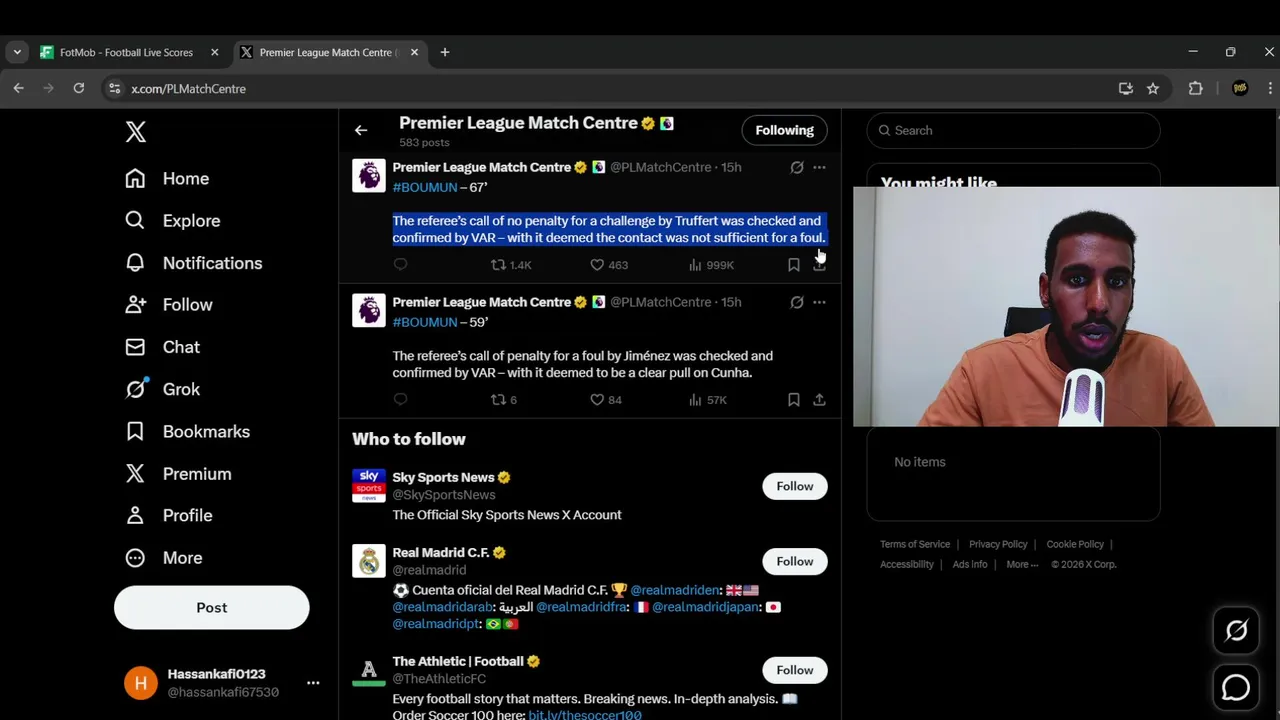The height and width of the screenshot is (720, 1280).
Task: Click the @realmadridjapan link
Action: [x=705, y=607]
